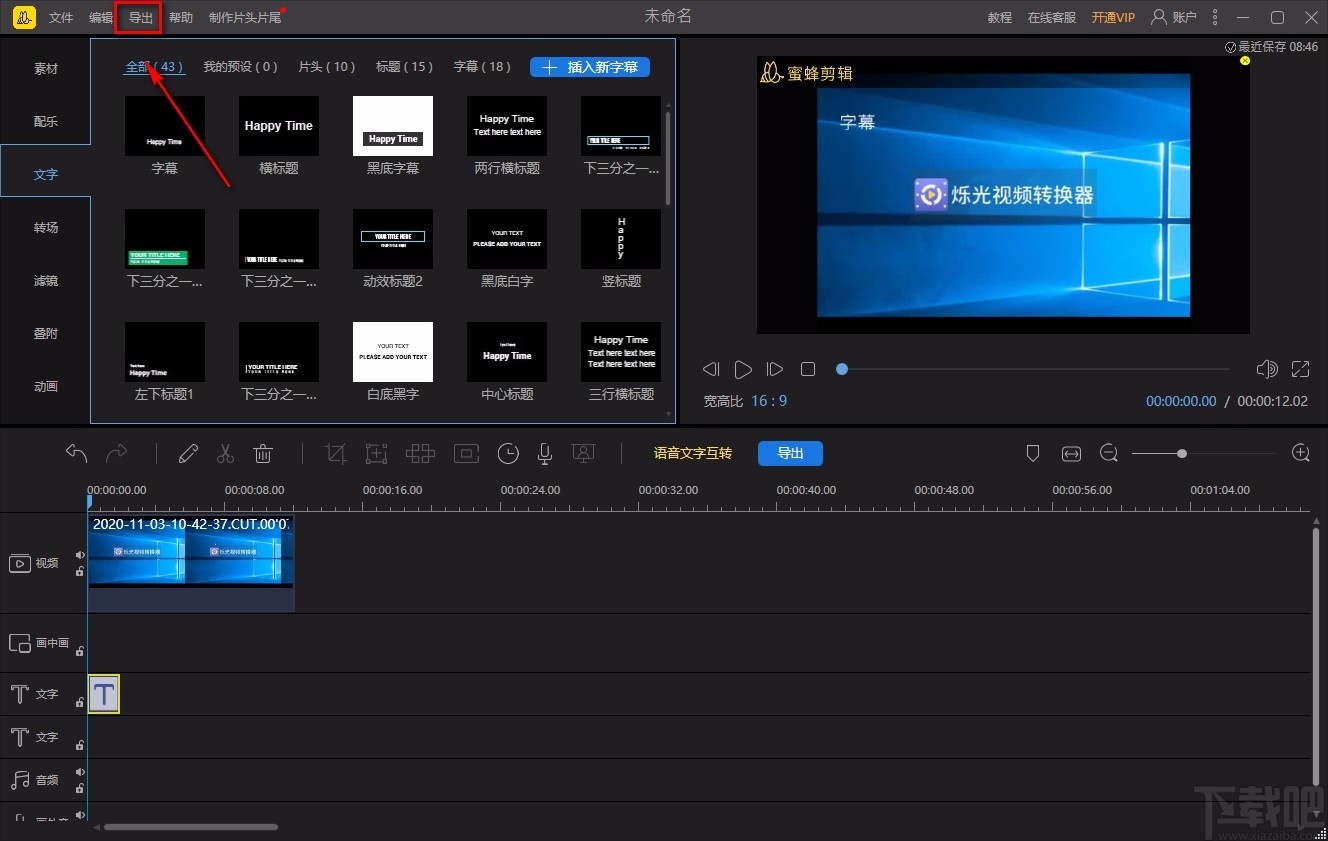Lock the empty second 文字 track
The width and height of the screenshot is (1328, 841).
(x=80, y=745)
